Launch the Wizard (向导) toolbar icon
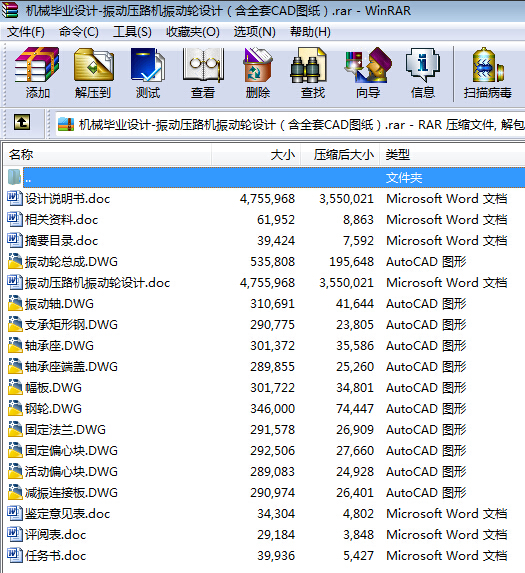The image size is (525, 573). click(368, 65)
